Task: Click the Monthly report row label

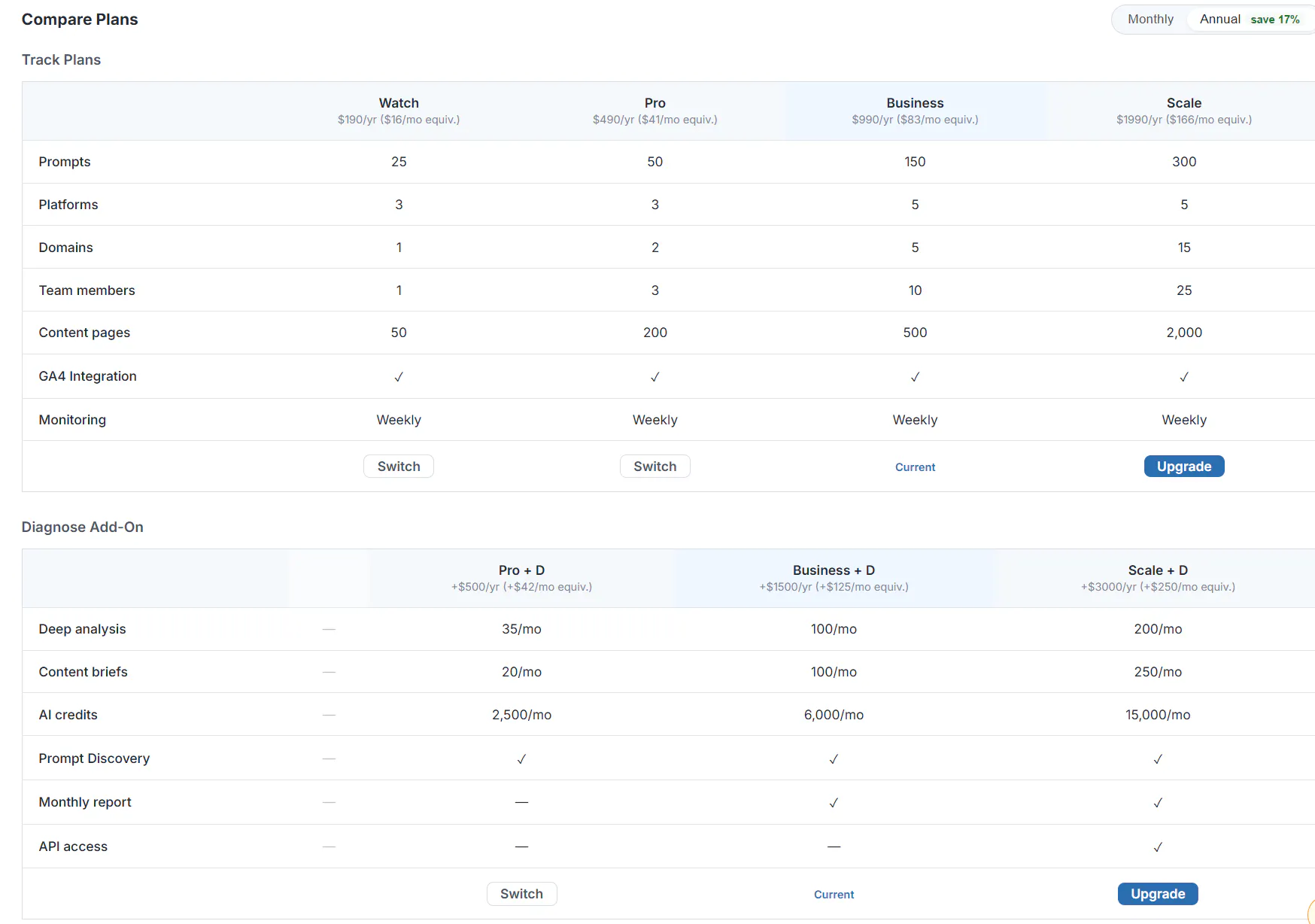Action: (85, 802)
